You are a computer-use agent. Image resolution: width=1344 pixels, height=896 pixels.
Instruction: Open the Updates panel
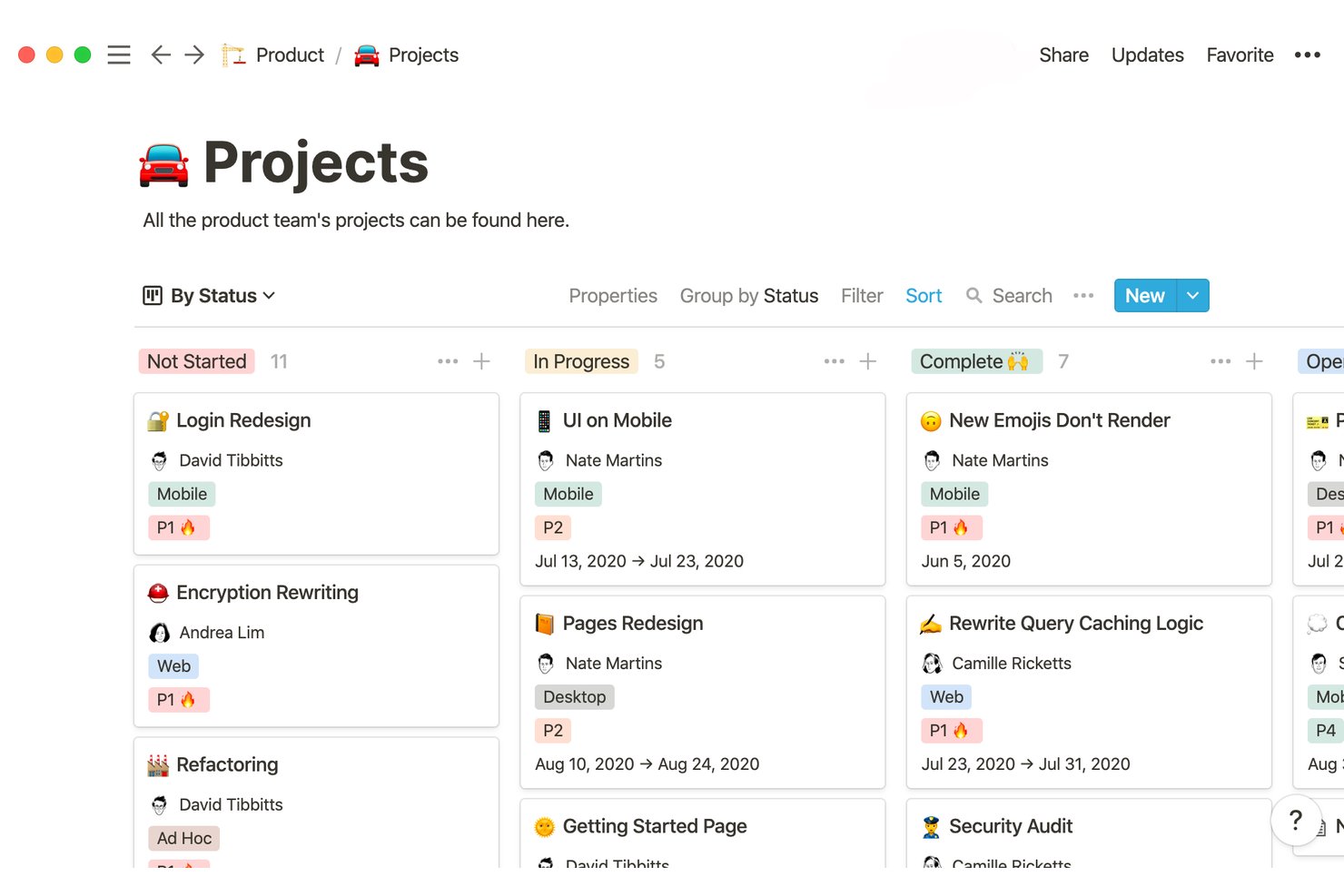(x=1148, y=55)
